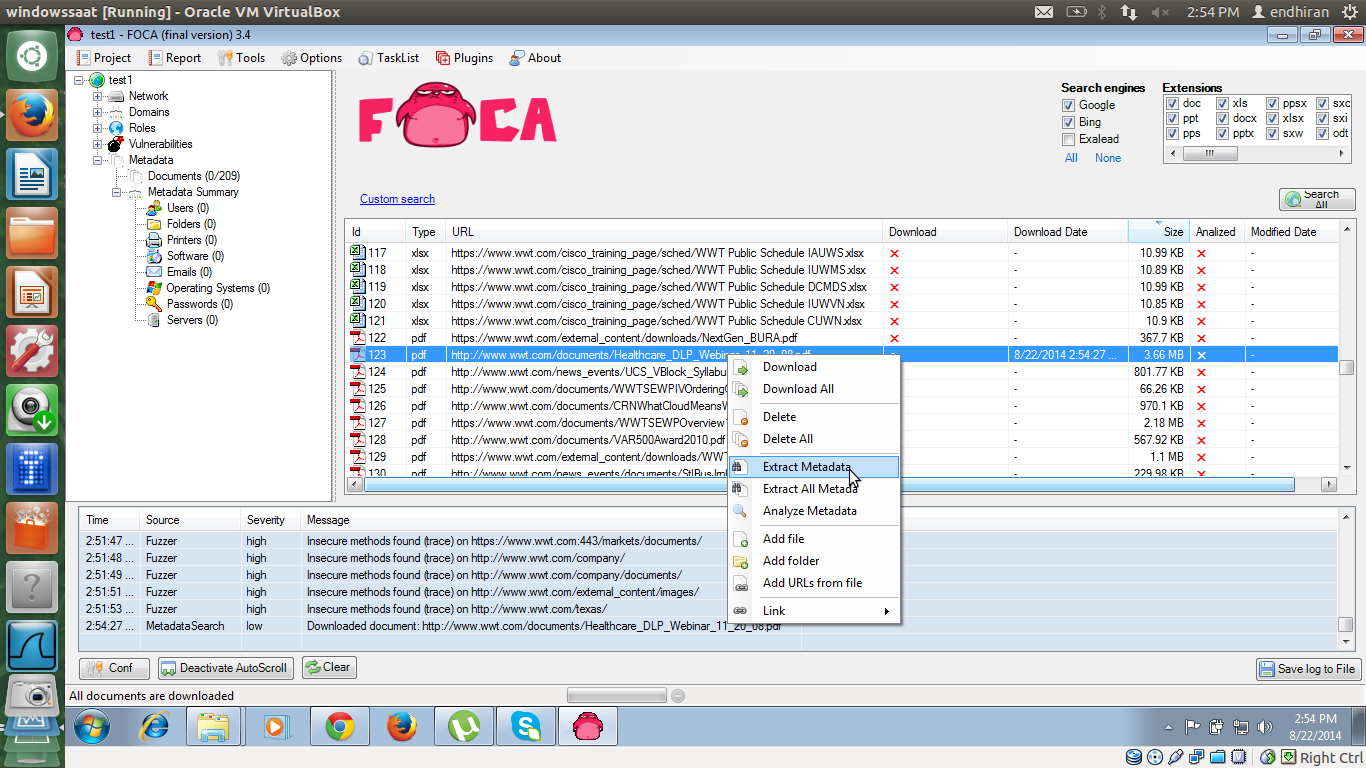
Task: Click the None link under search engines
Action: 1108,158
